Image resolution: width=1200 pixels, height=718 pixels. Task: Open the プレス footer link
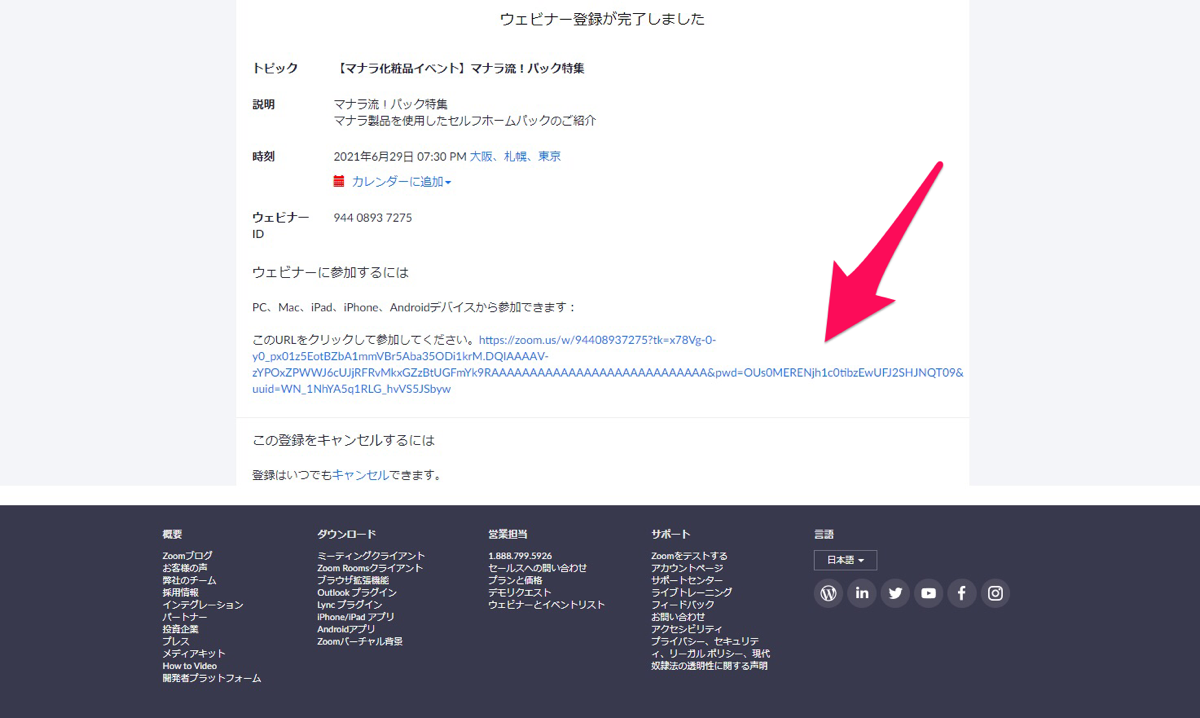click(x=176, y=641)
